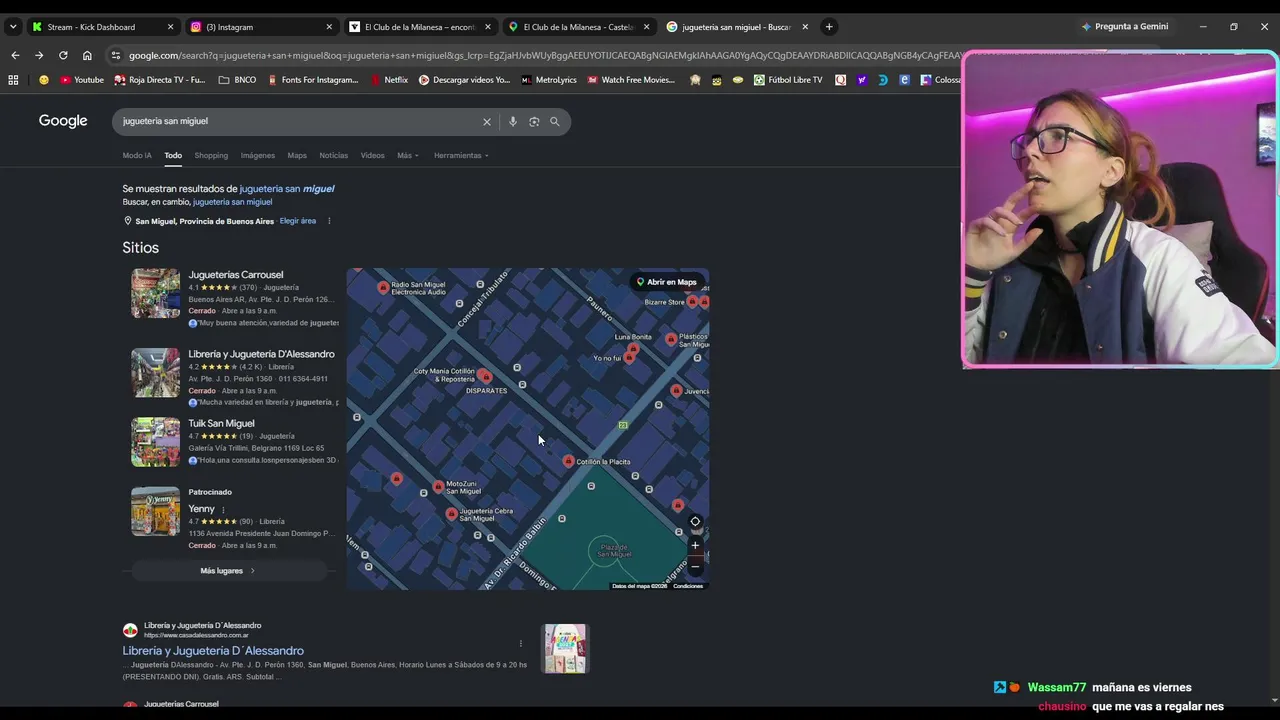Click Pregunta a Gemini button
The width and height of the screenshot is (1280, 720).
coord(1125,27)
